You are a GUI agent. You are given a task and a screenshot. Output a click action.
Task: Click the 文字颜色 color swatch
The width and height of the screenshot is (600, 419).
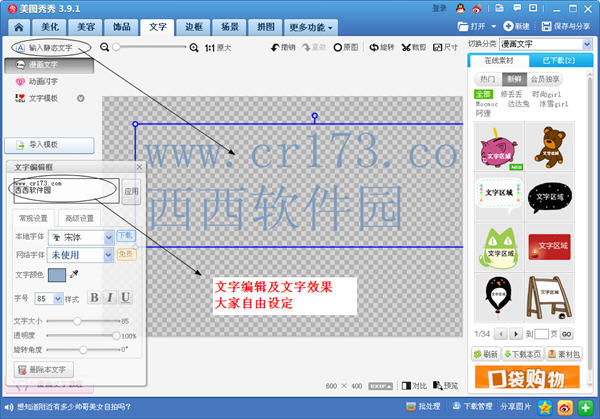tap(57, 275)
